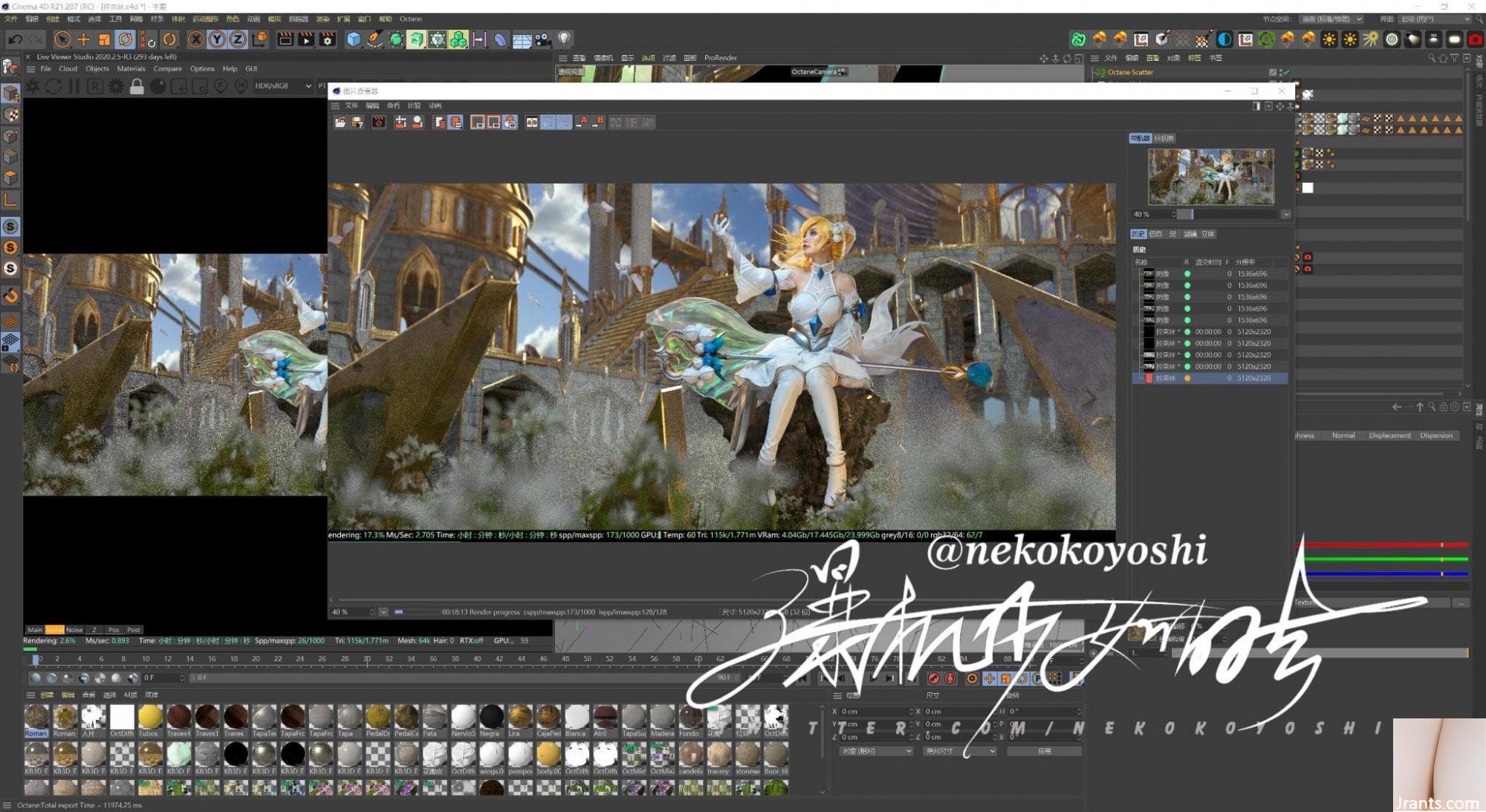This screenshot has height=812, width=1486.
Task: Select the Post tab in Live Viewer
Action: click(x=134, y=629)
